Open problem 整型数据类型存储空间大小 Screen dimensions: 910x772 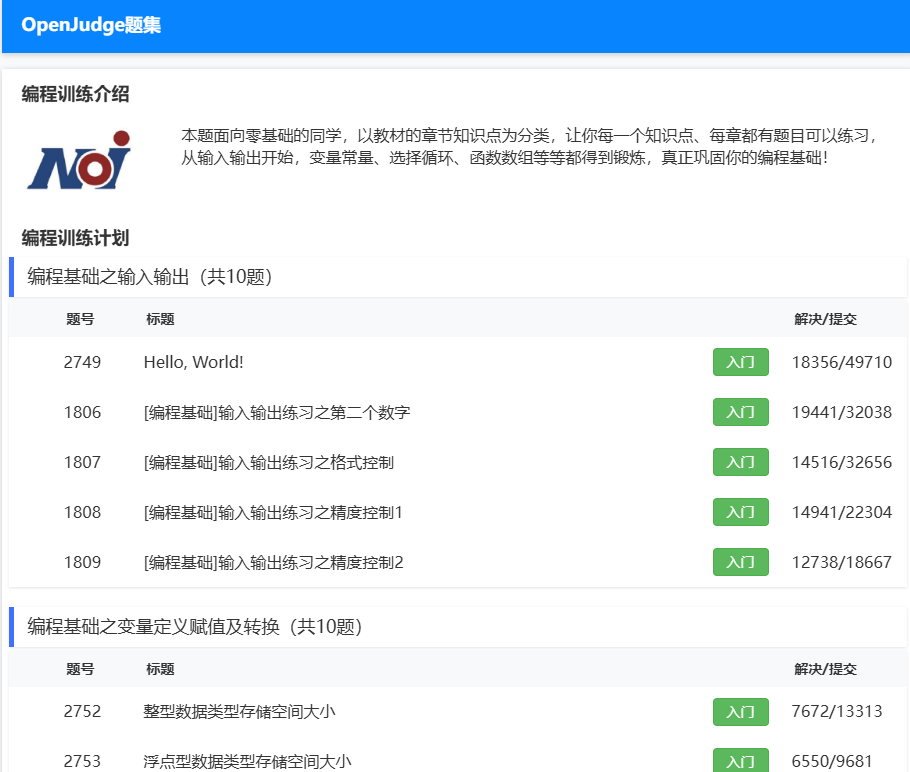(x=239, y=711)
